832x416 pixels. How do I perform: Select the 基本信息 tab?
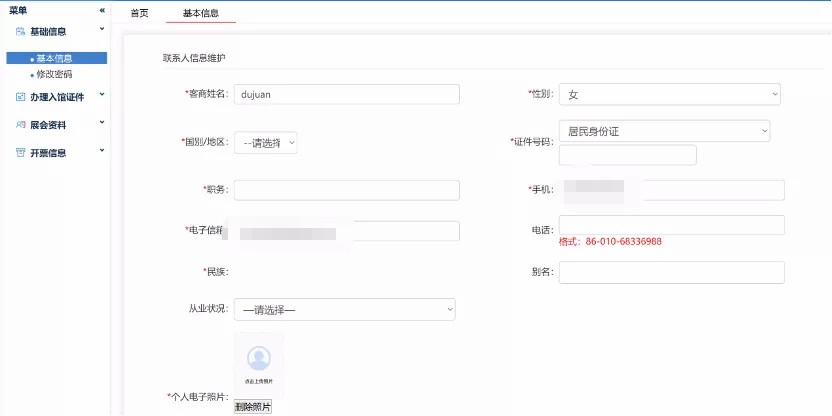[201, 13]
